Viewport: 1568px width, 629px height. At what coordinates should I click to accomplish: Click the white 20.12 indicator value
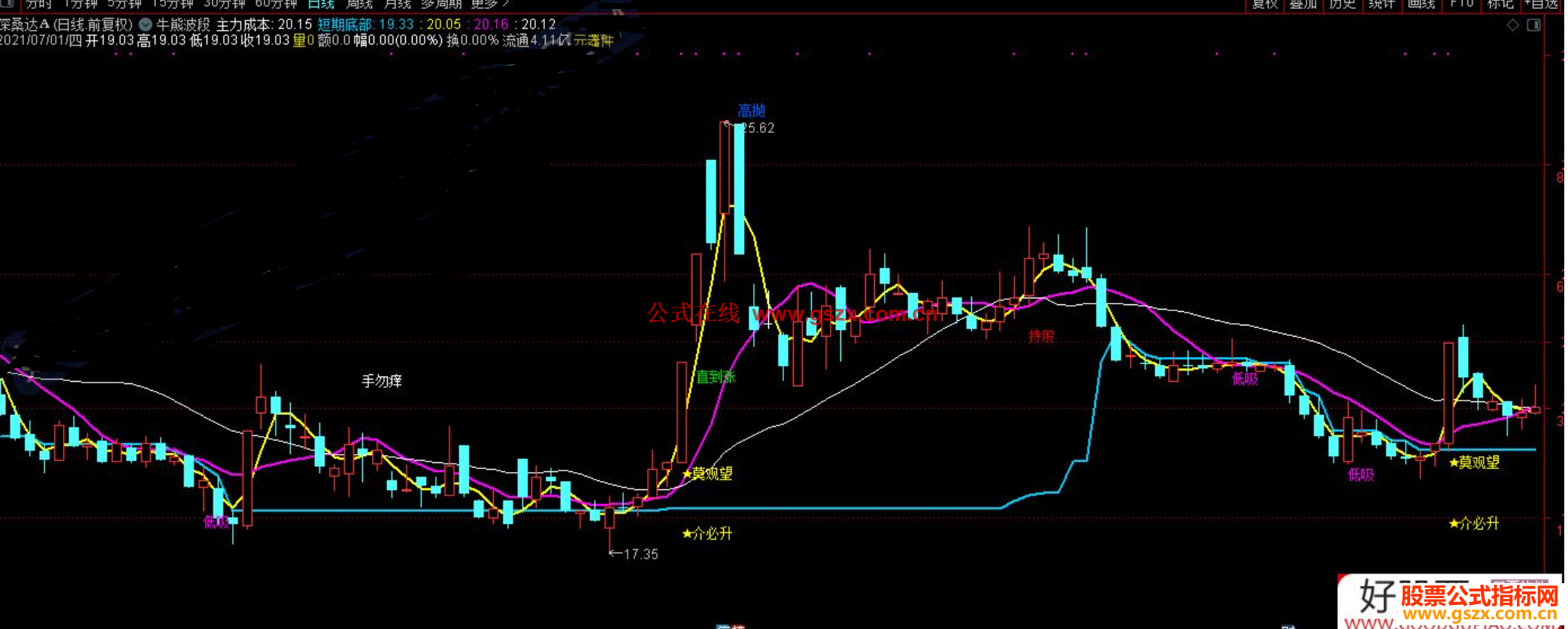pos(538,25)
